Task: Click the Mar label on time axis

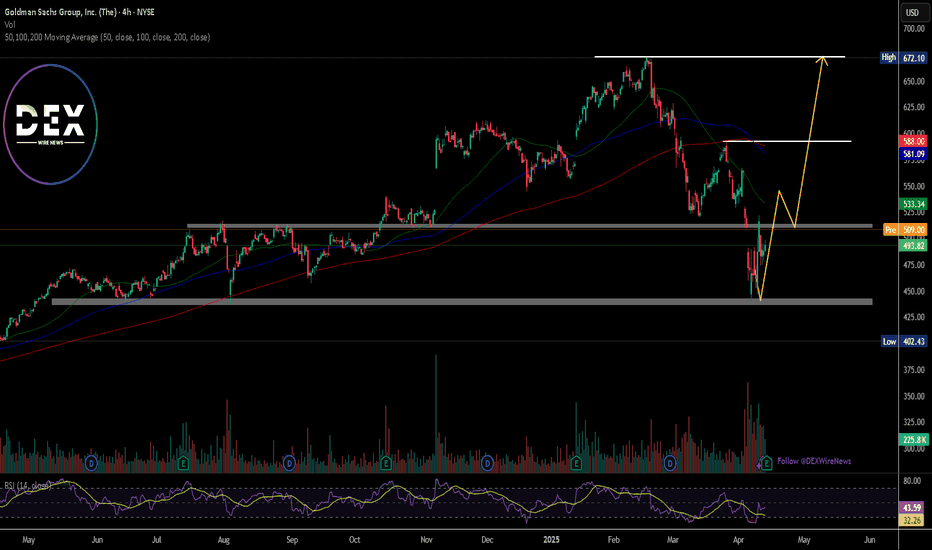Action: tap(672, 540)
